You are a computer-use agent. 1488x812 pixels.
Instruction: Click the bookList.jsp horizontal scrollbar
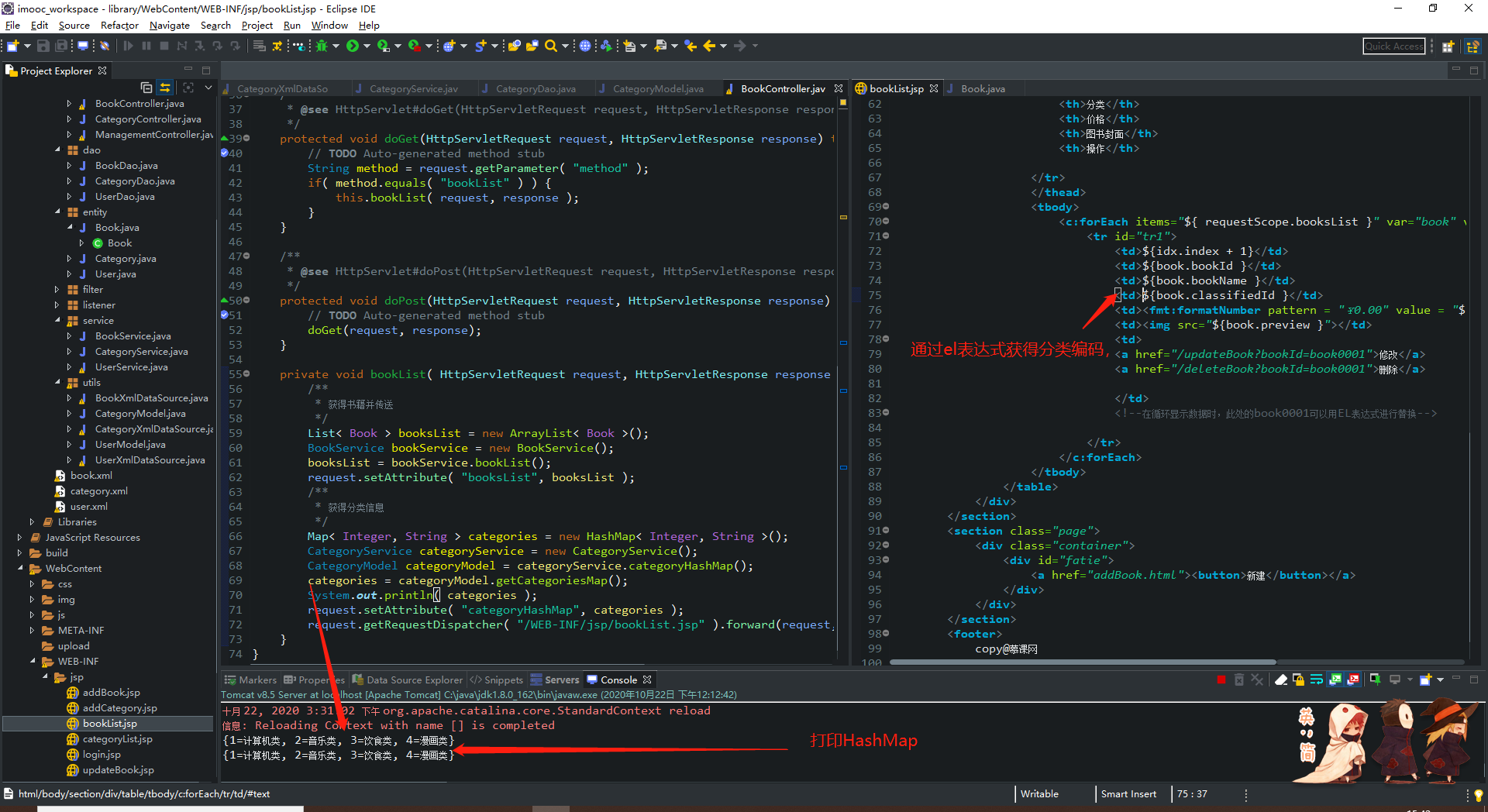coord(1083,662)
